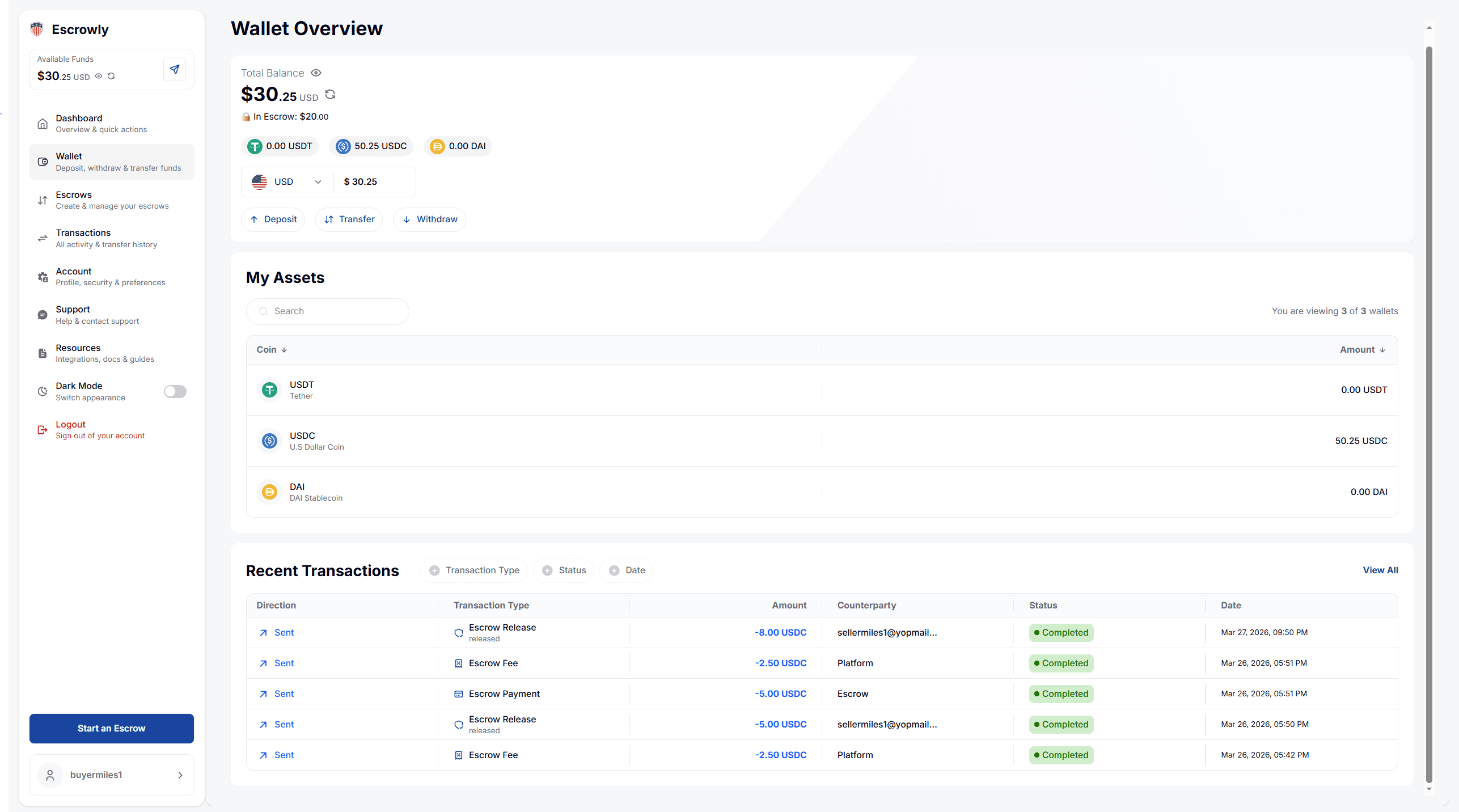
Task: Sort assets by Amount column
Action: pos(1362,350)
